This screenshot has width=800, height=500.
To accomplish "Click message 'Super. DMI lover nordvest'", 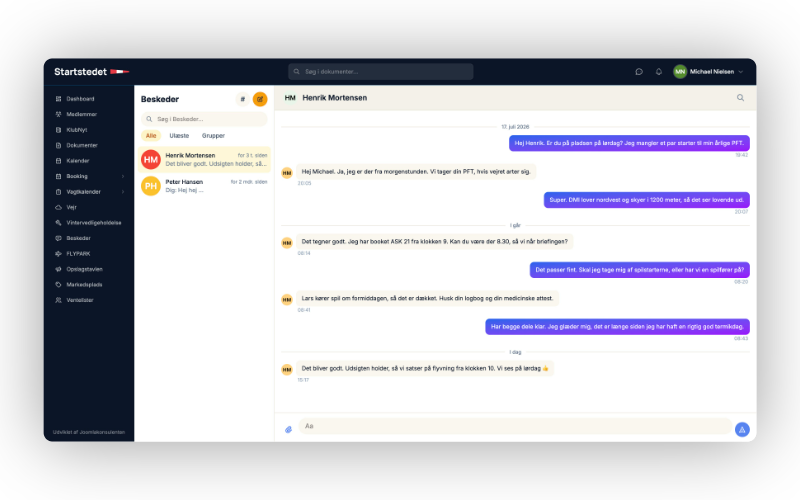I will tap(646, 200).
